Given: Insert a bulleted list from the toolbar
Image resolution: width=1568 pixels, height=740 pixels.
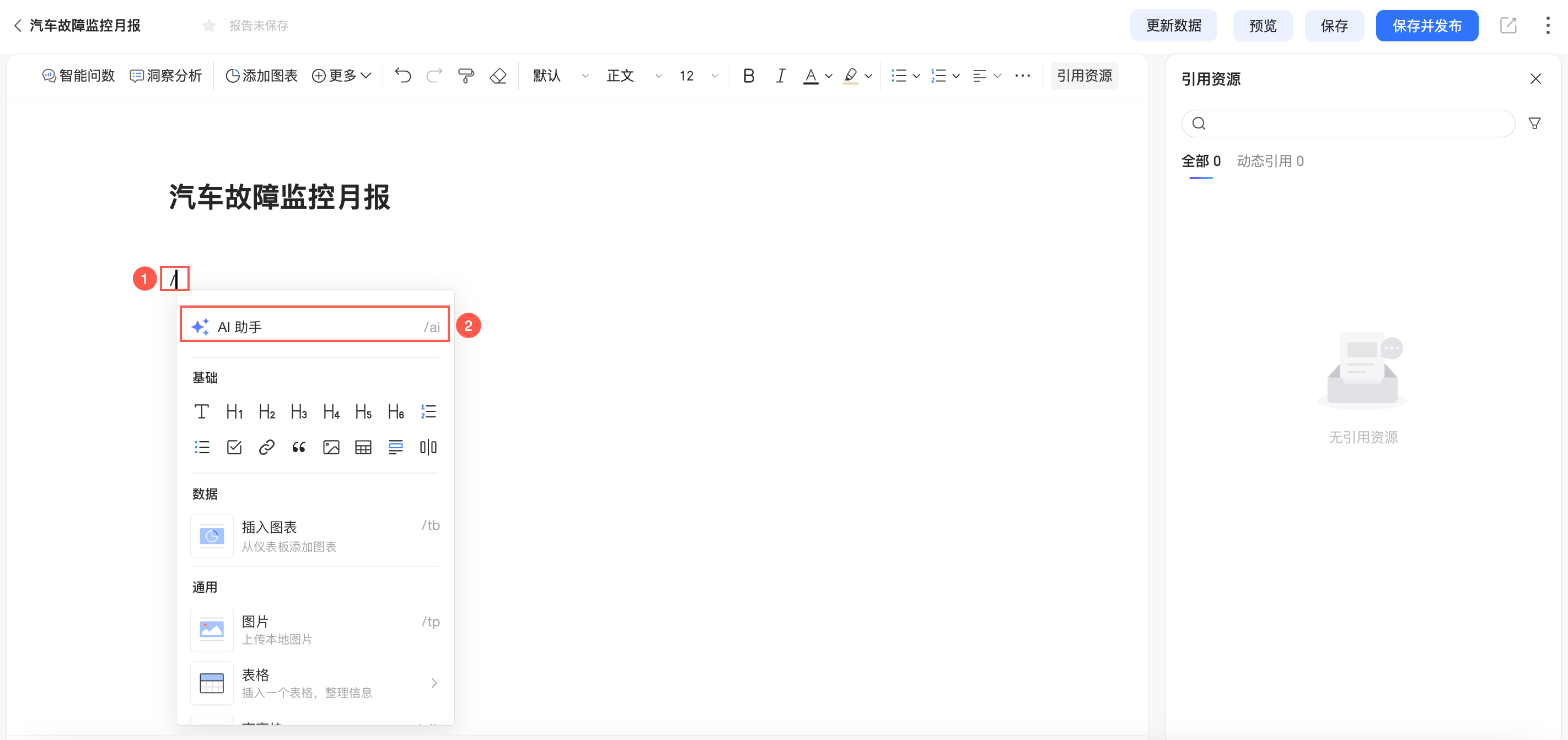Looking at the screenshot, I should (899, 76).
